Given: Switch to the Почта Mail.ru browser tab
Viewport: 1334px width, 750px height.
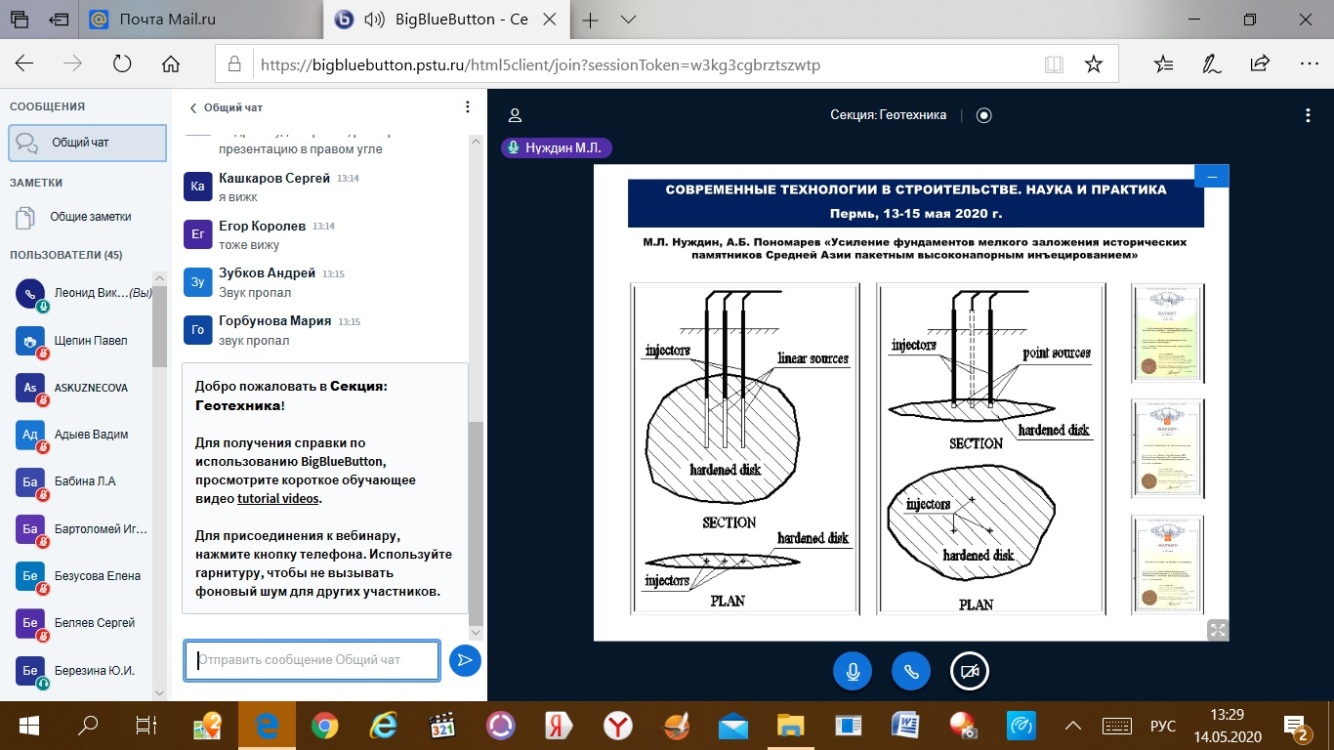Looking at the screenshot, I should [x=202, y=19].
